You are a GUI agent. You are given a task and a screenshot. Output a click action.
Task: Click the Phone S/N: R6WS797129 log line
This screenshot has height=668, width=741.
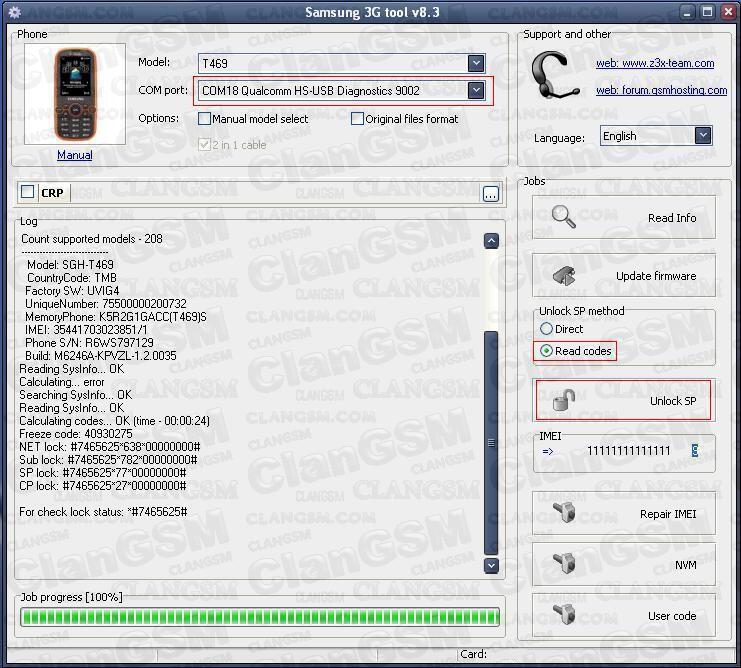[89, 343]
